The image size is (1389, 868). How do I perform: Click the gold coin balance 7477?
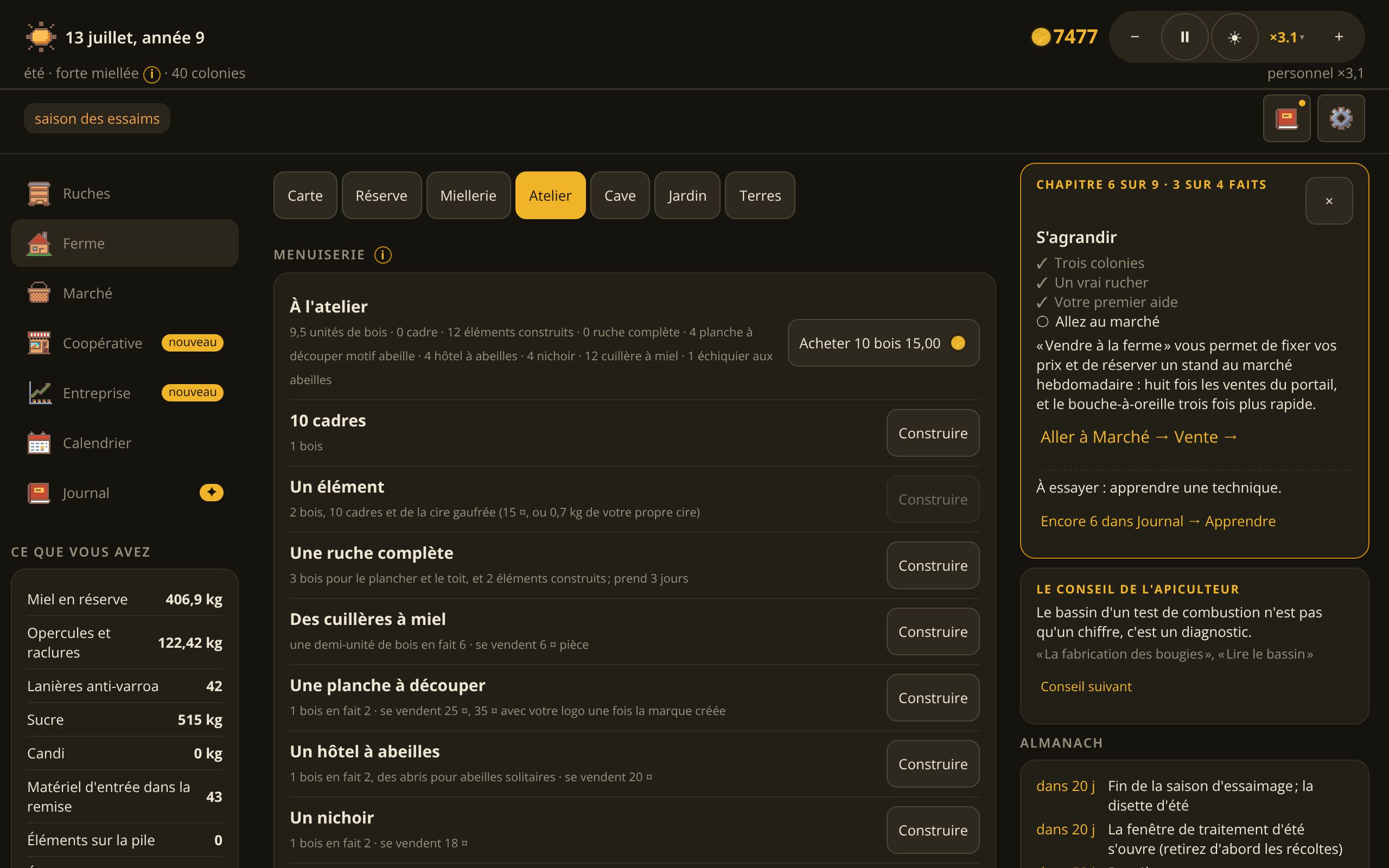point(1064,37)
